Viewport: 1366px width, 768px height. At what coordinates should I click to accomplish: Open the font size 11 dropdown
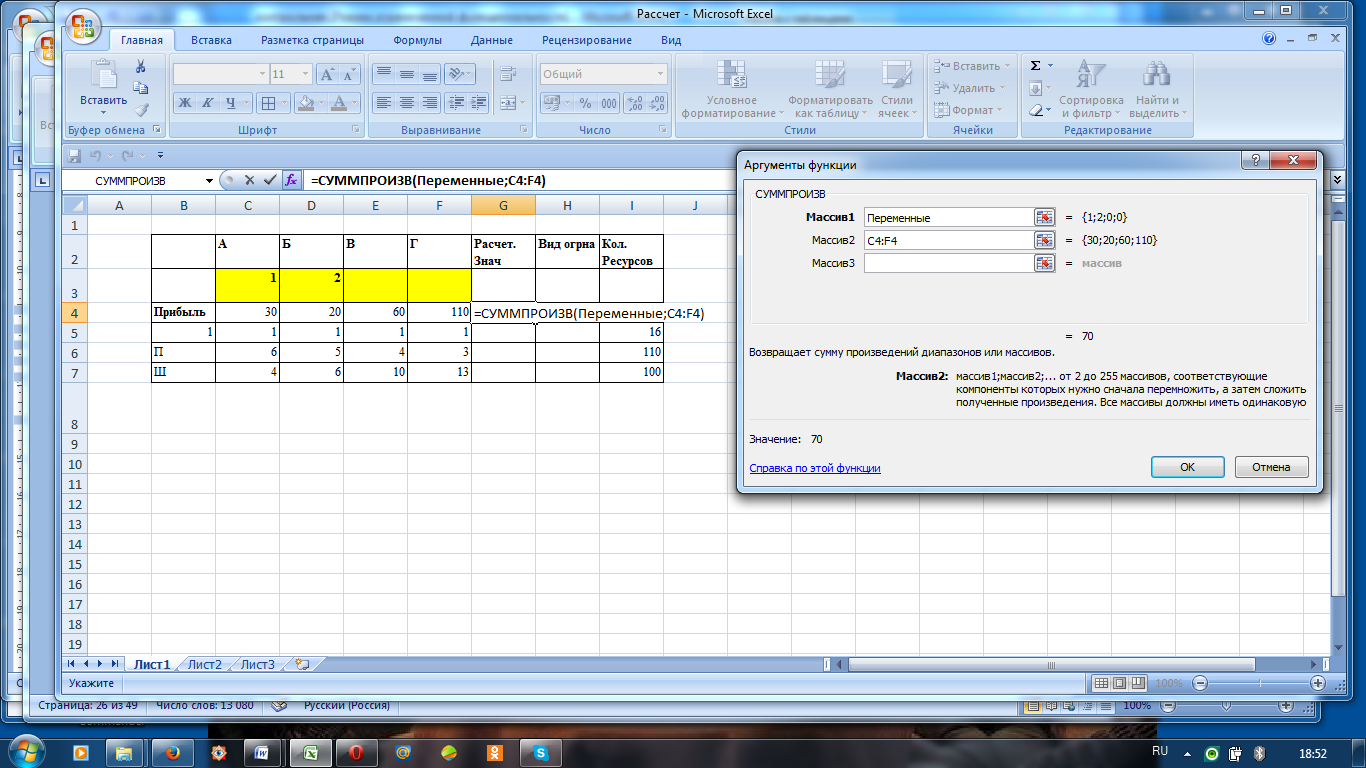pos(307,74)
